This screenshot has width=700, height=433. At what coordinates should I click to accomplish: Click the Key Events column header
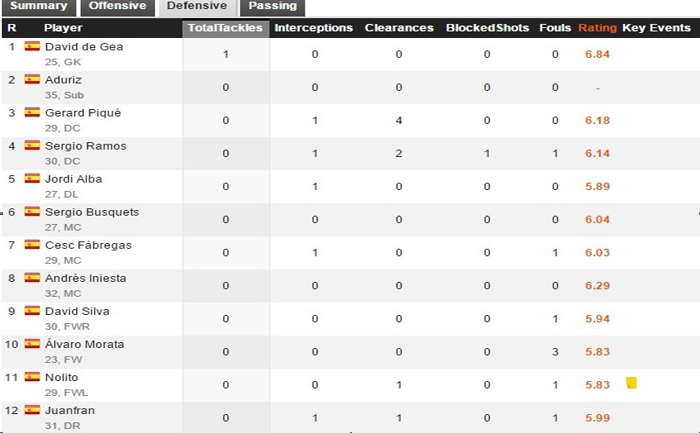coord(656,28)
